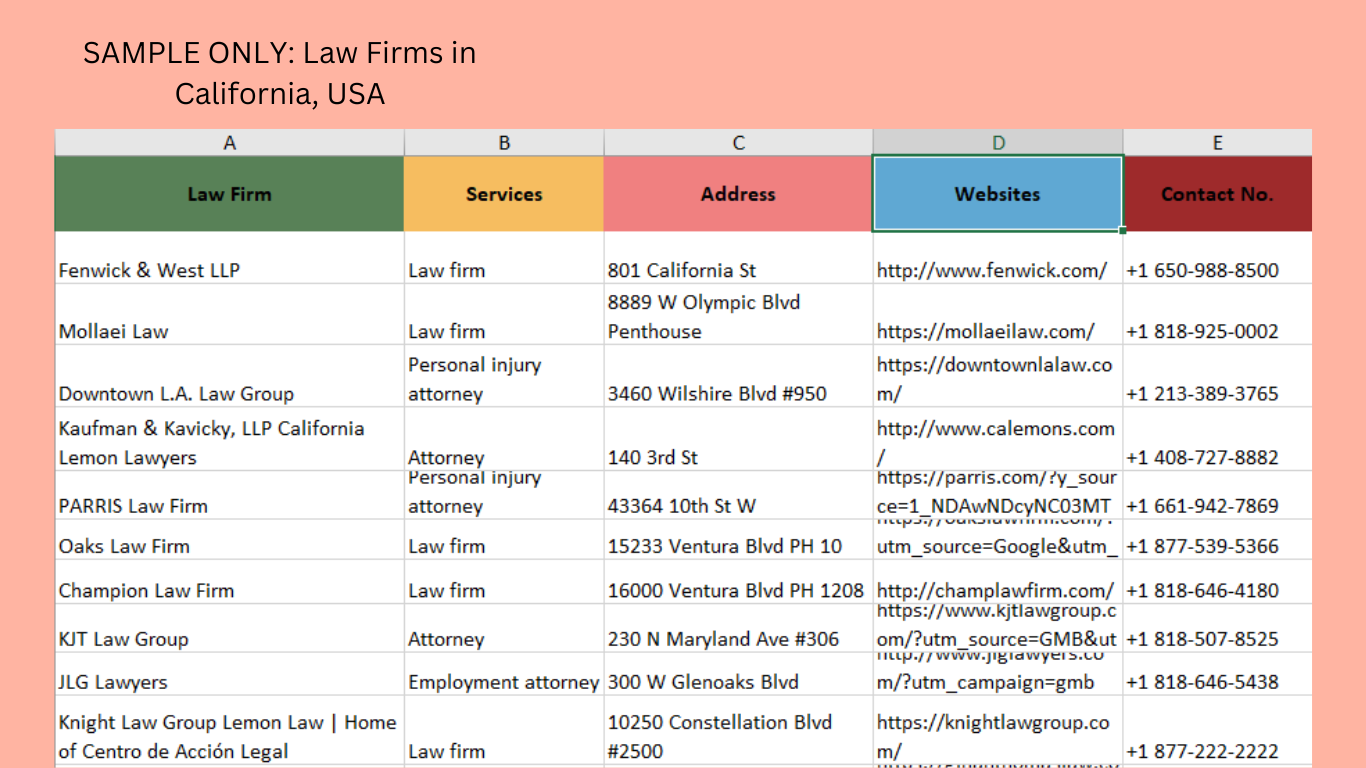Open the parris.com website link
The image size is (1366, 768).
tap(996, 494)
